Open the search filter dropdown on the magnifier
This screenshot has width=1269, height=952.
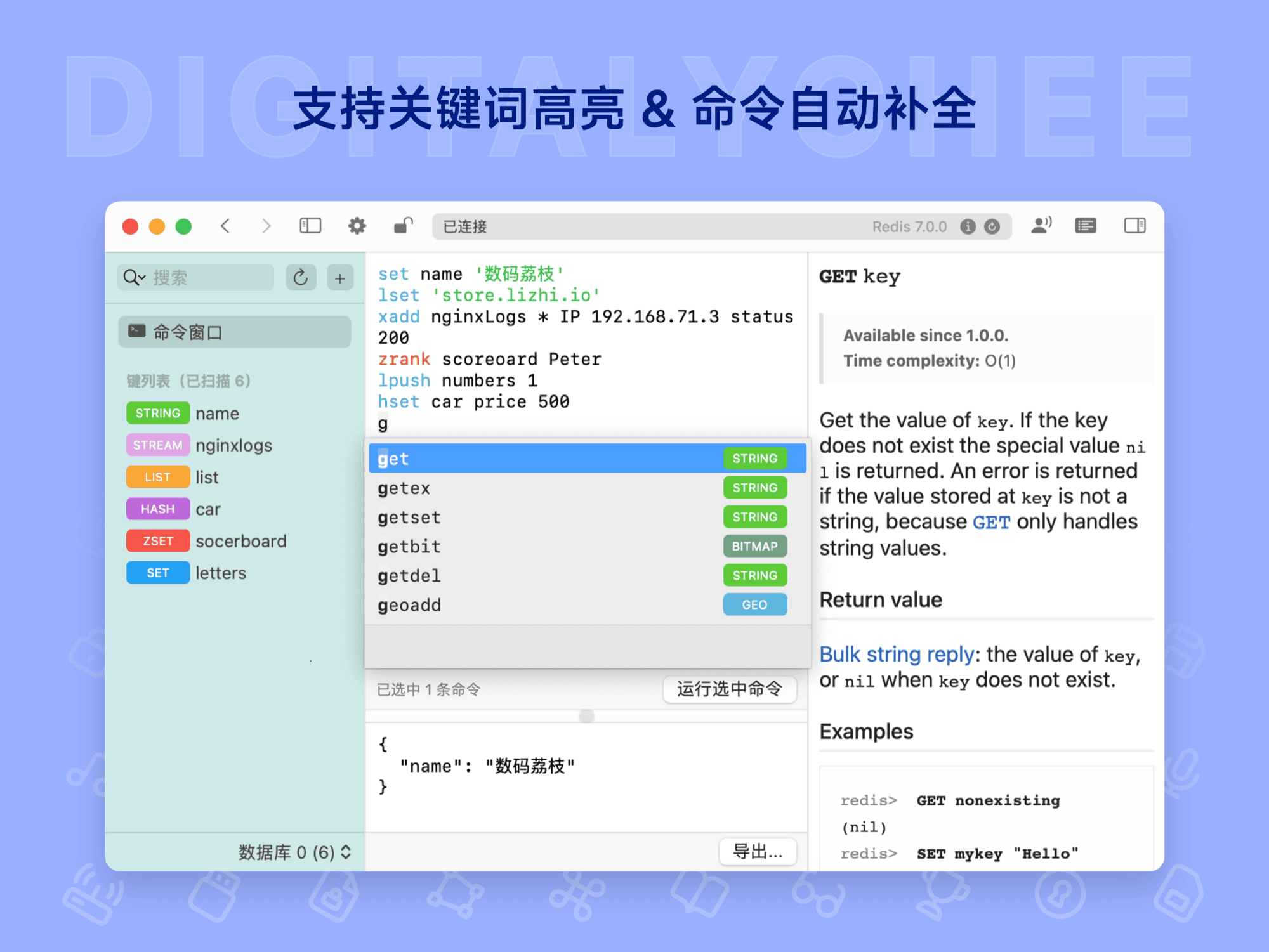(133, 277)
